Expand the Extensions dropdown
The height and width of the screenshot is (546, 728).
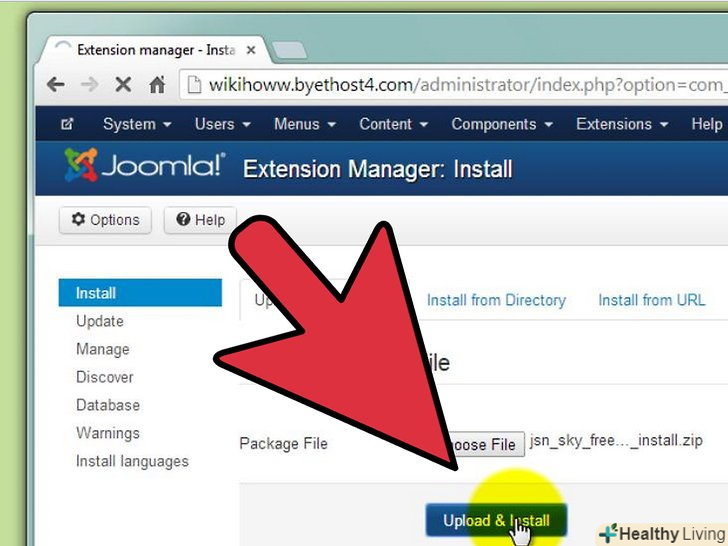coord(622,124)
